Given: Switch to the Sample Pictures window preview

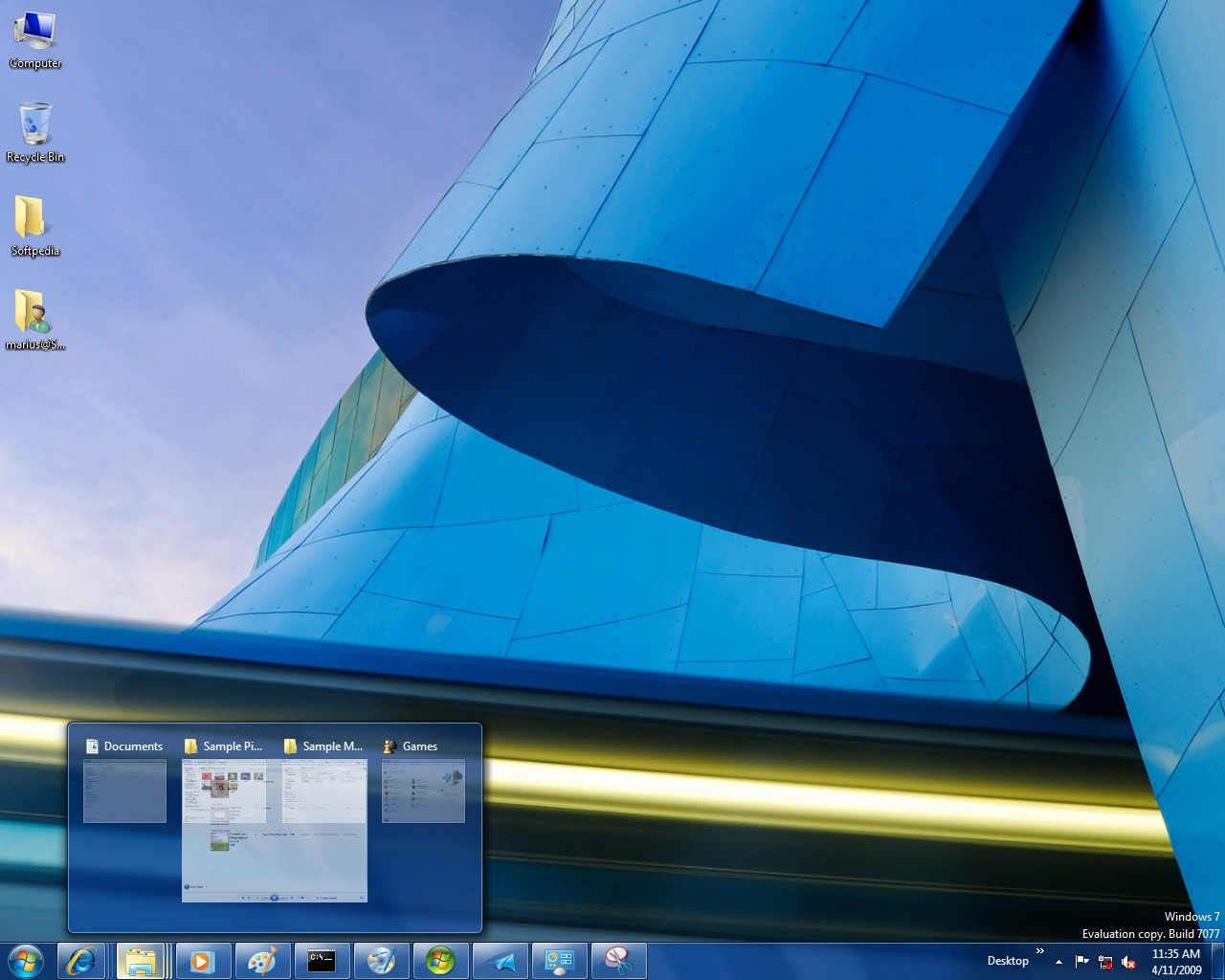Looking at the screenshot, I should click(x=224, y=791).
